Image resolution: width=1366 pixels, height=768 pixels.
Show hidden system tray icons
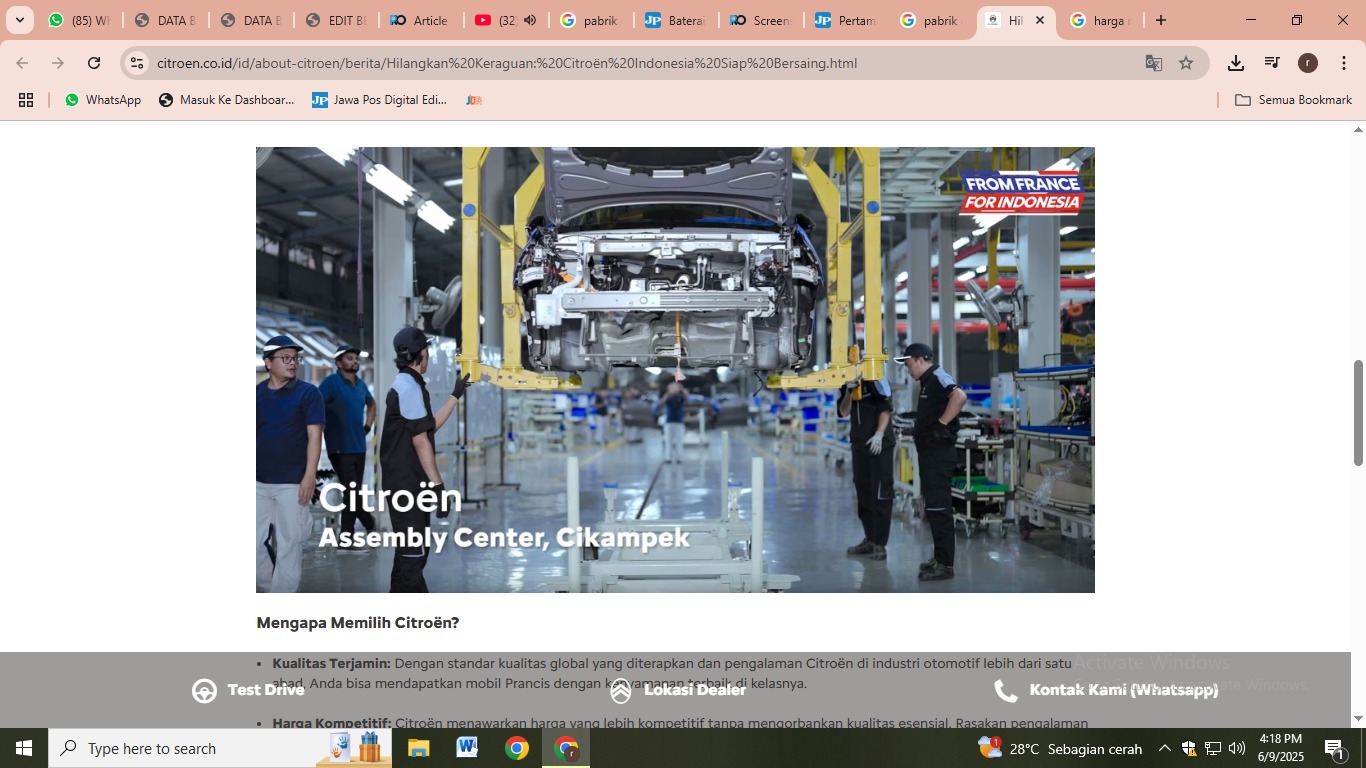[x=1164, y=748]
